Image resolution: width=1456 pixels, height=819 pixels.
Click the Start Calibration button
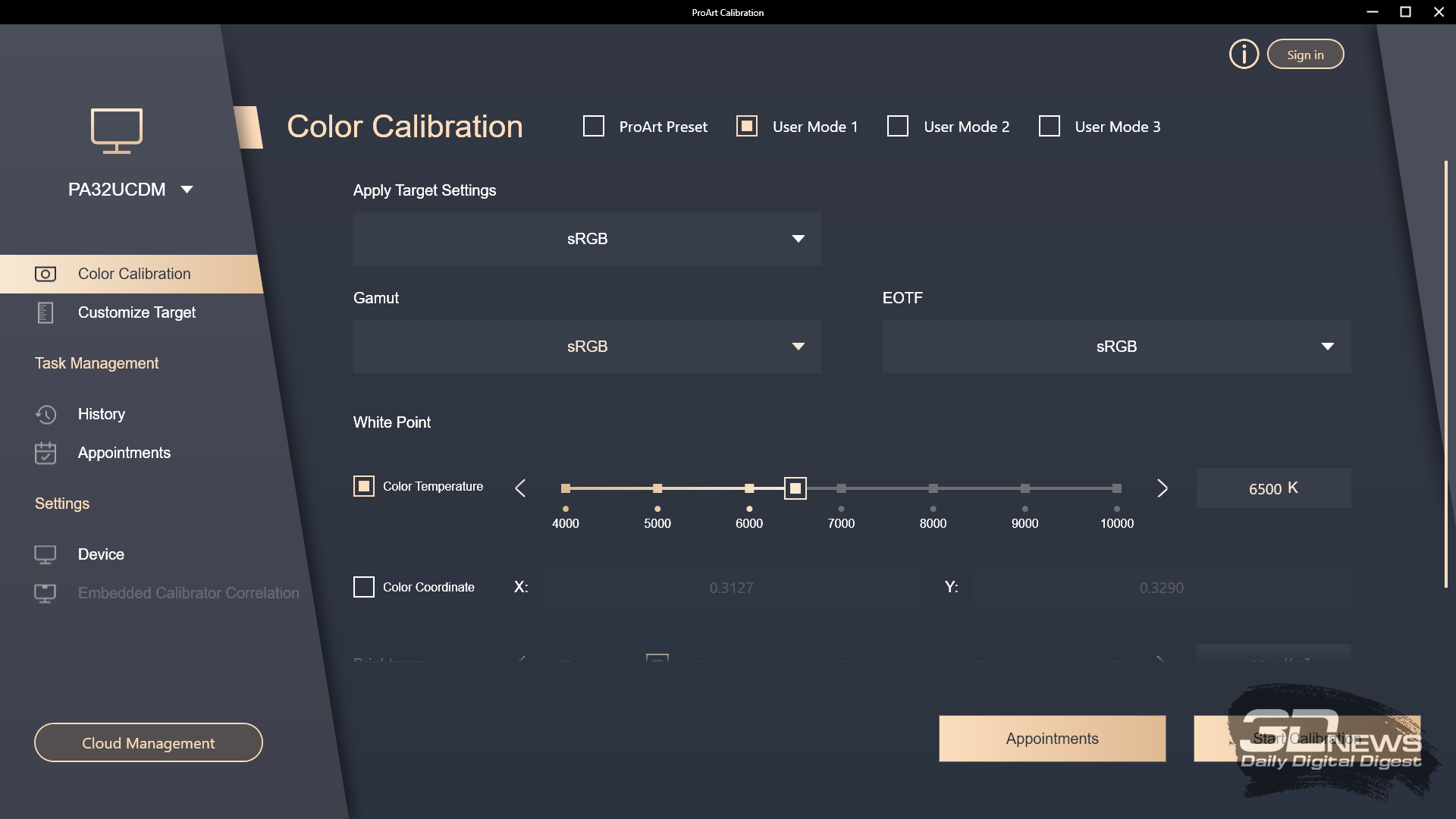[x=1307, y=739]
